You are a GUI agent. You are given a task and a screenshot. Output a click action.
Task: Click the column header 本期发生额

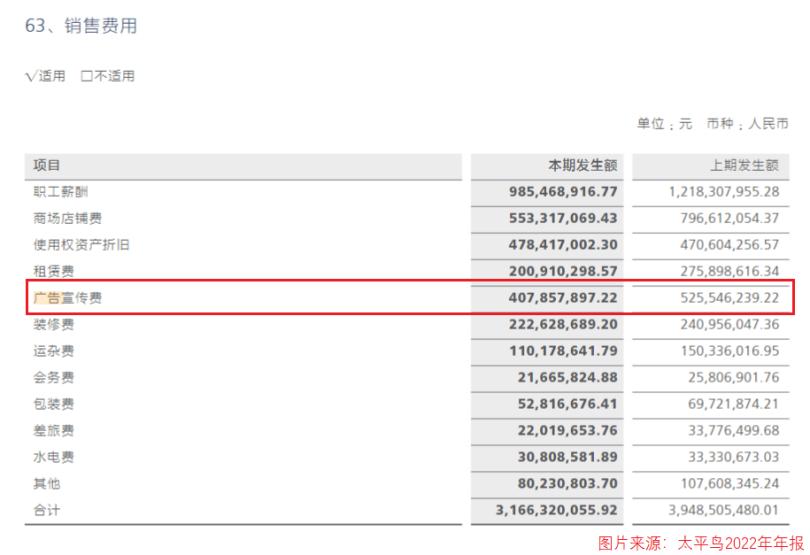pos(583,165)
